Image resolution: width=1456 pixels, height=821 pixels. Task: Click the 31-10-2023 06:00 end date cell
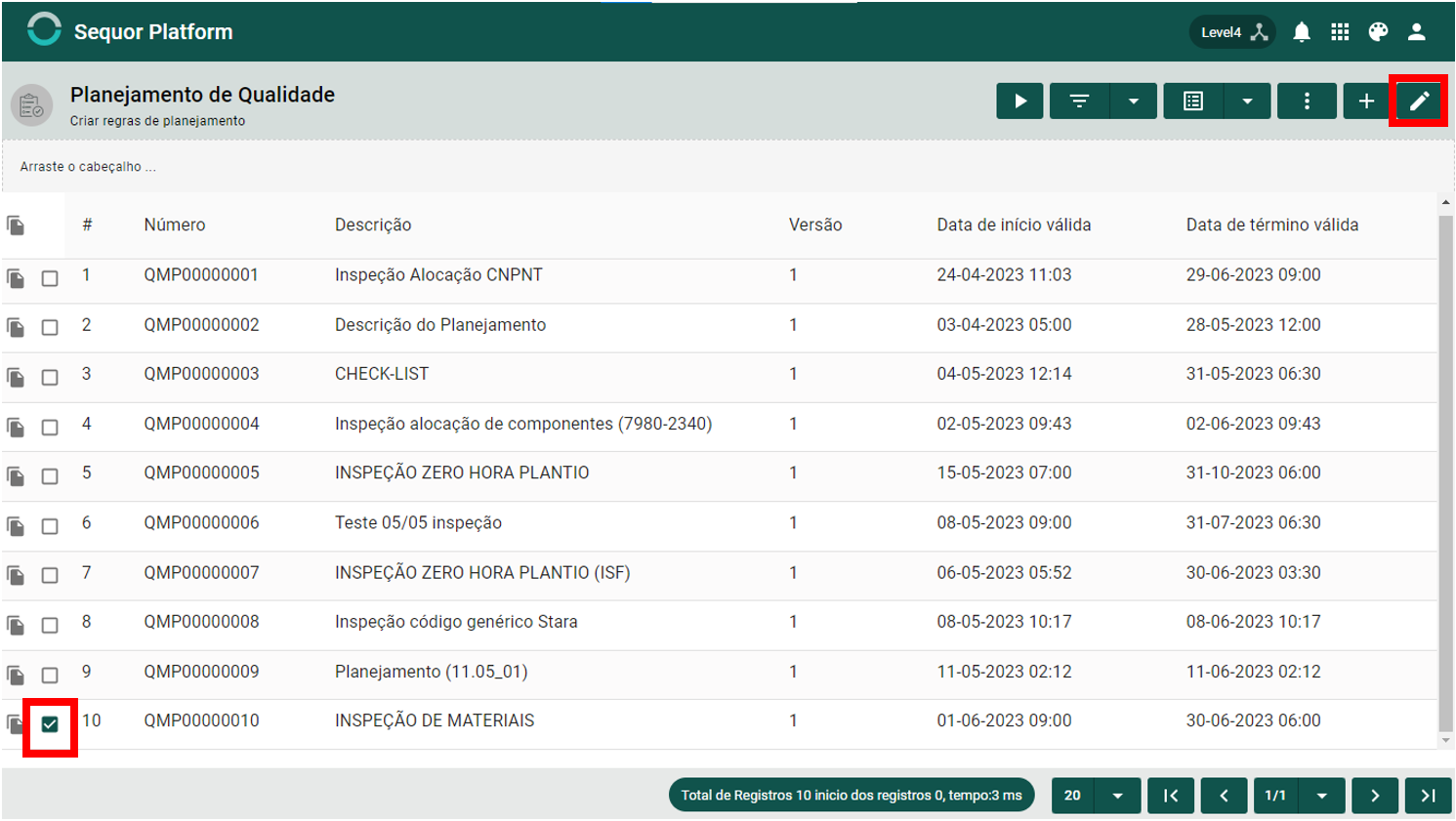(x=1253, y=472)
